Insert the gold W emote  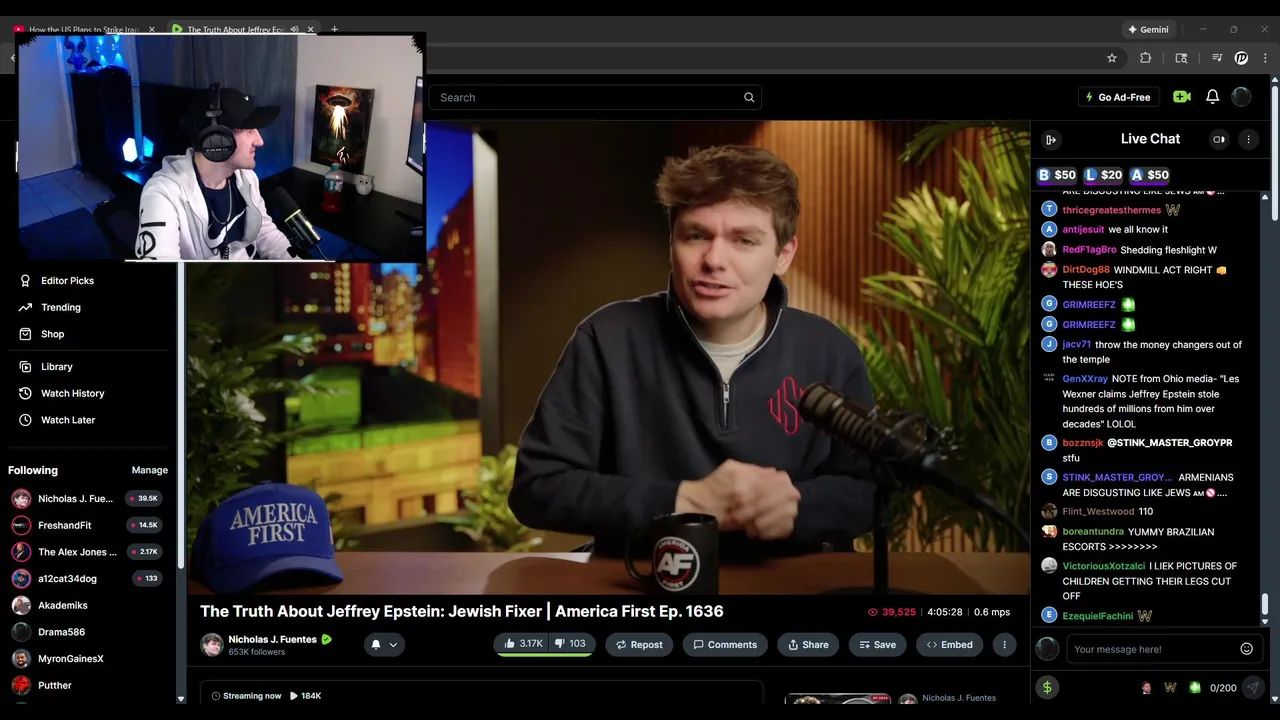point(1170,687)
